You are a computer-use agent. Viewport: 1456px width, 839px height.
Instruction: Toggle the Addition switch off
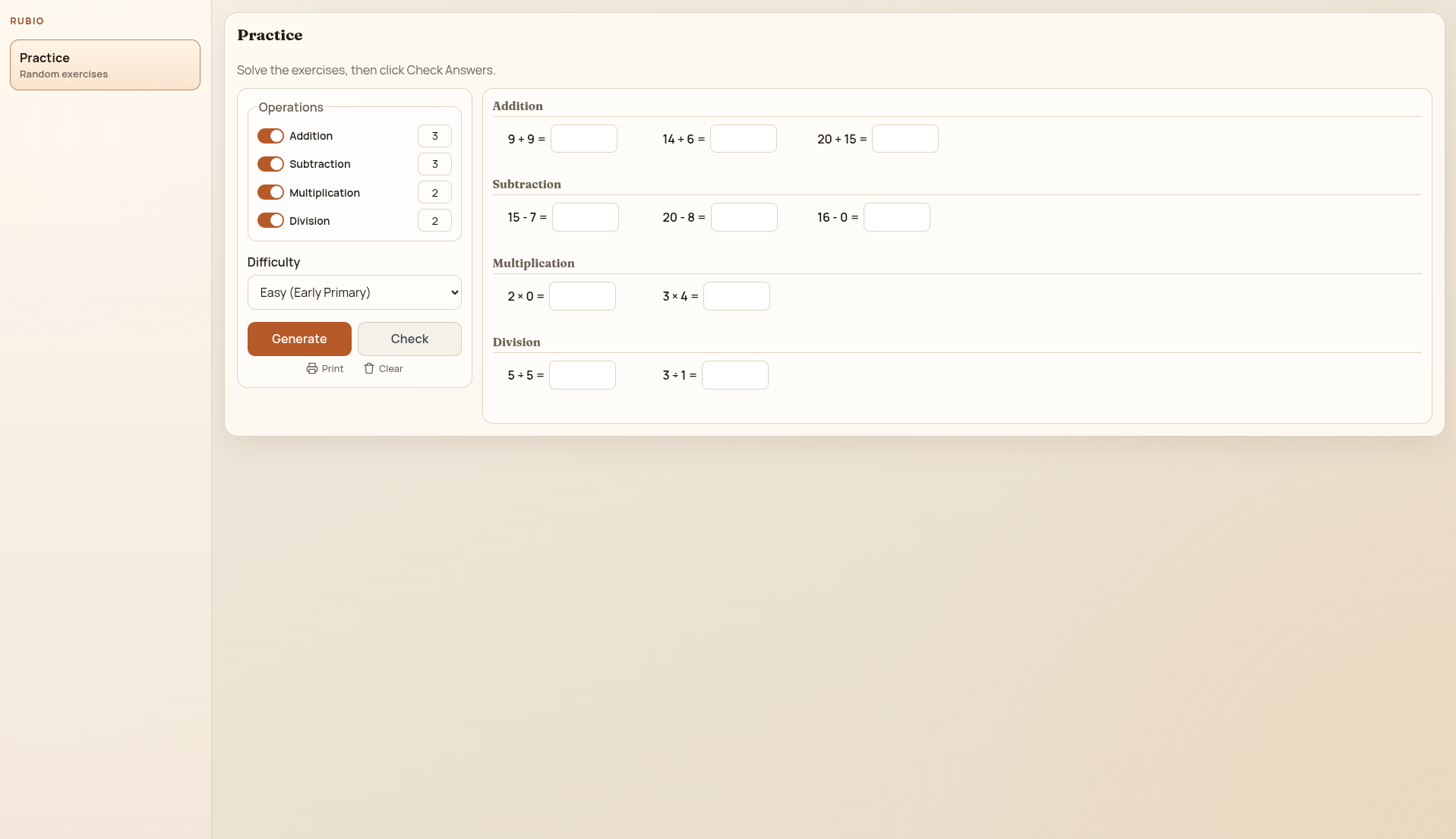(x=270, y=136)
